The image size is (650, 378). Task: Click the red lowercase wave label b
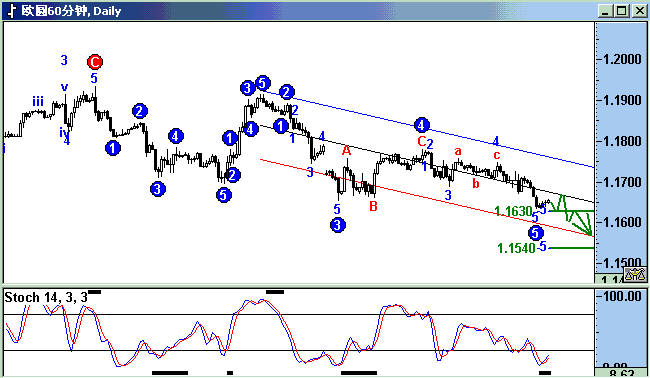point(476,183)
